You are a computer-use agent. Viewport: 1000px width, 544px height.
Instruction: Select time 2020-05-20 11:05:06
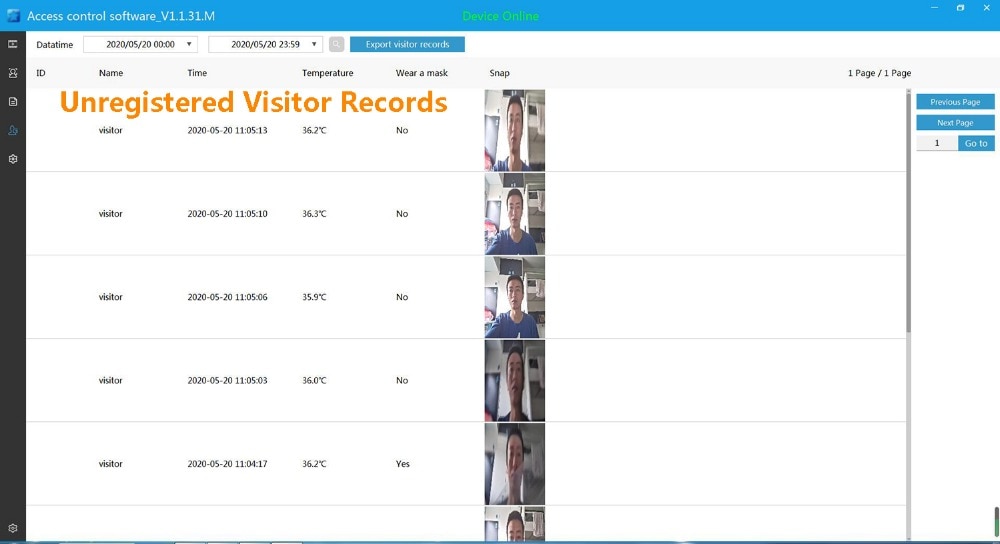pos(227,297)
